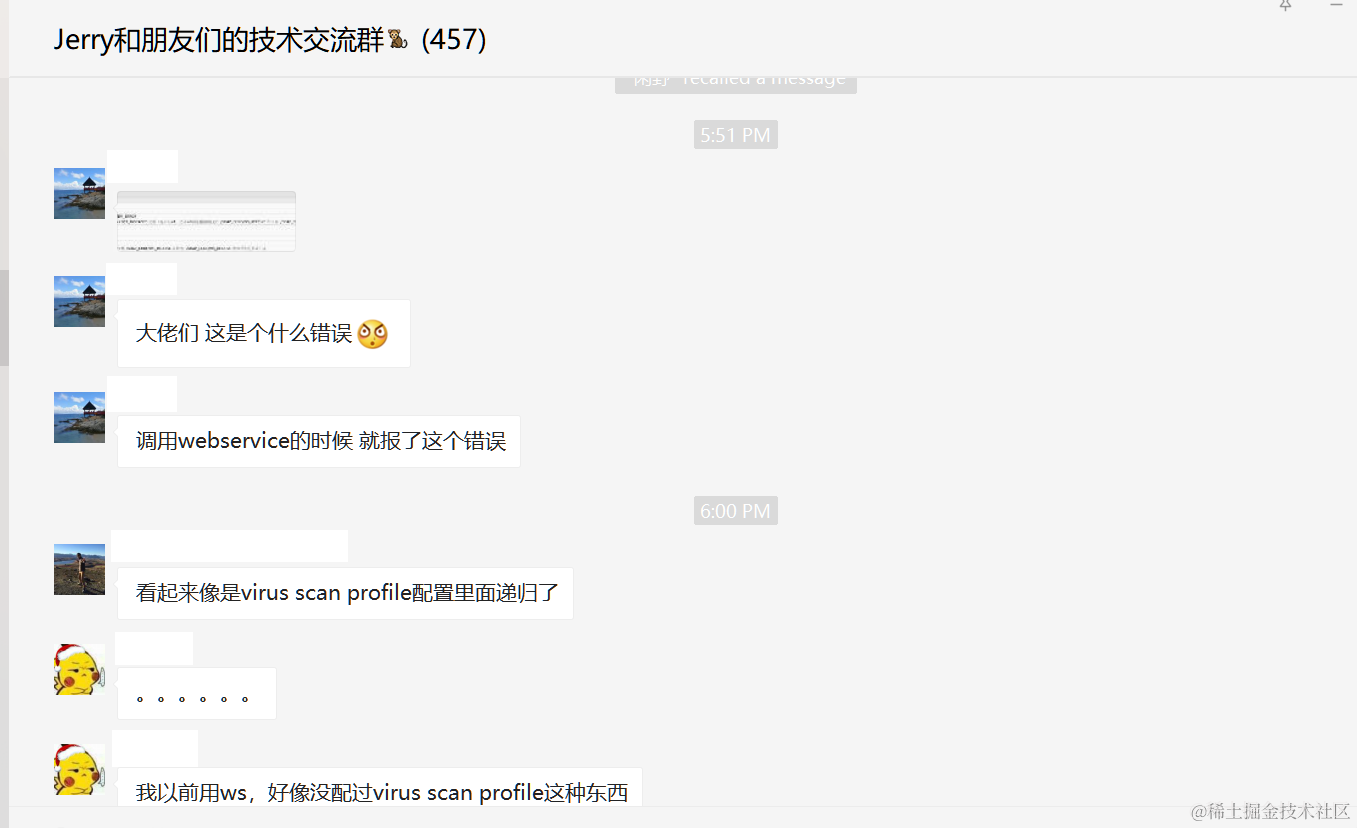Click the minimize window icon at top right

click(1336, 5)
